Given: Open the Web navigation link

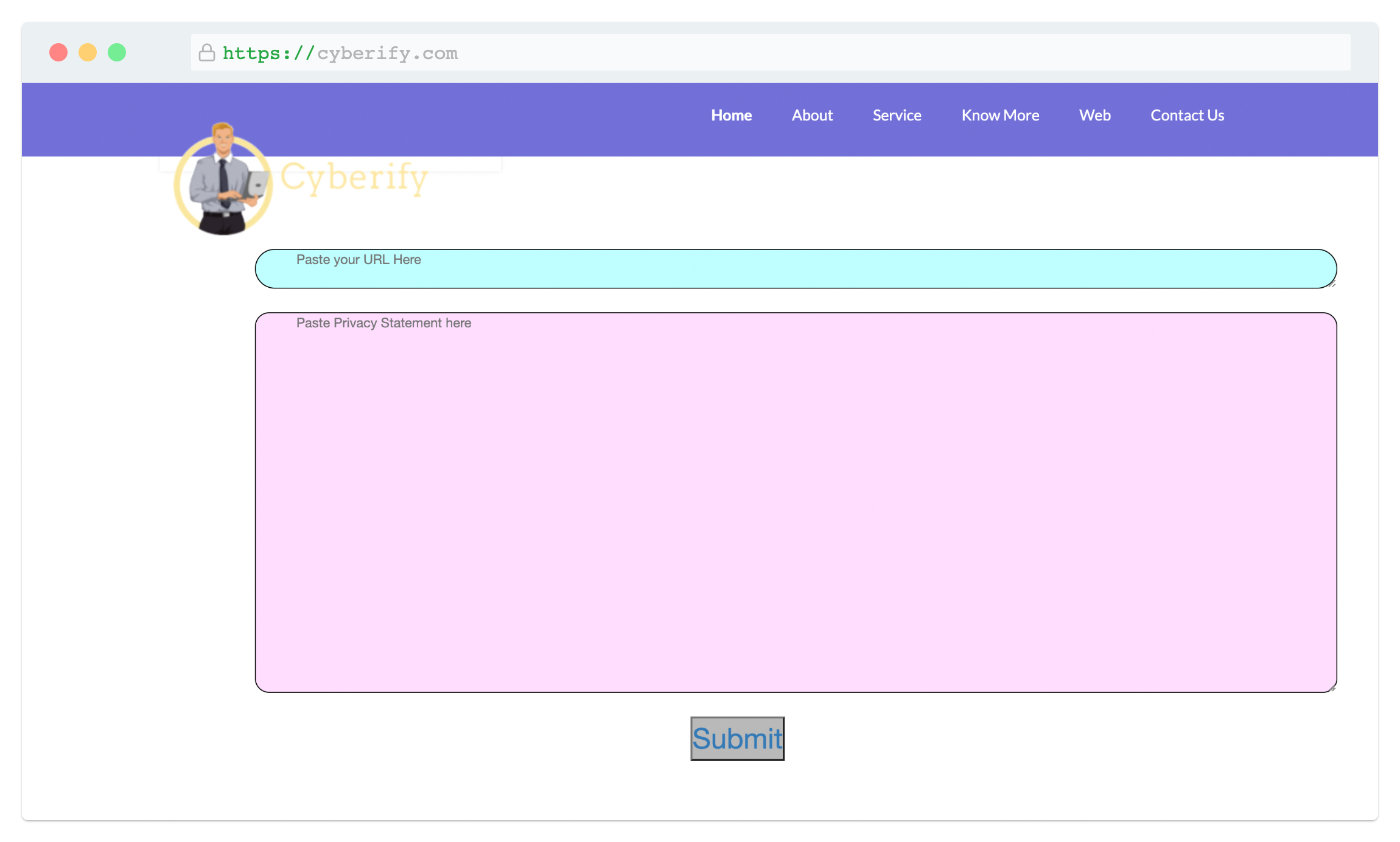Looking at the screenshot, I should click(x=1094, y=115).
